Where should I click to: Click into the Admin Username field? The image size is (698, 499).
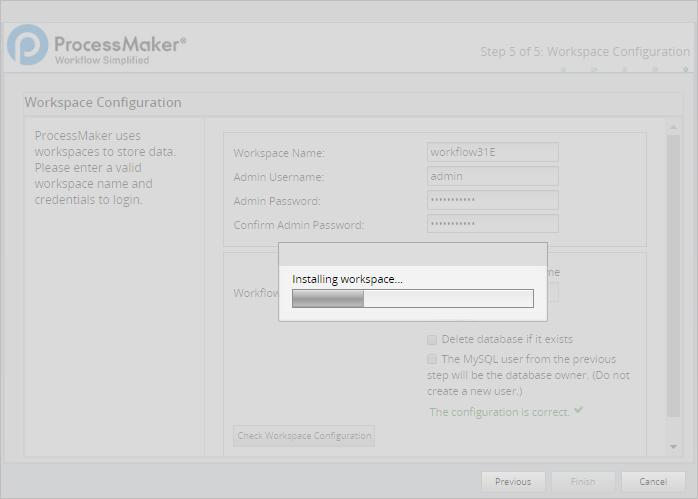click(x=492, y=177)
